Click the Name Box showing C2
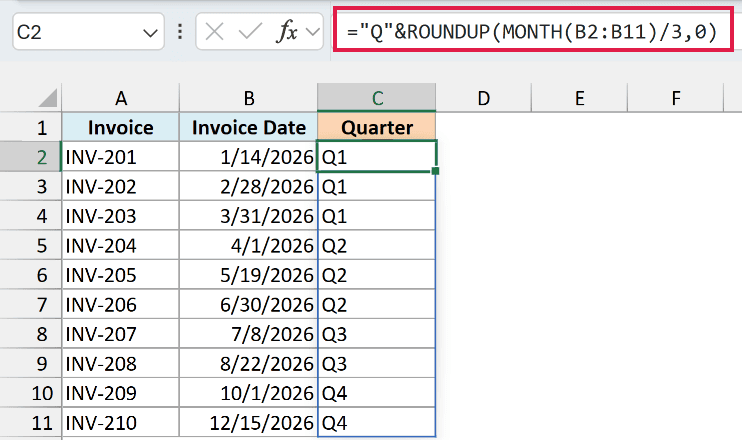The height and width of the screenshot is (440, 742). (88, 32)
